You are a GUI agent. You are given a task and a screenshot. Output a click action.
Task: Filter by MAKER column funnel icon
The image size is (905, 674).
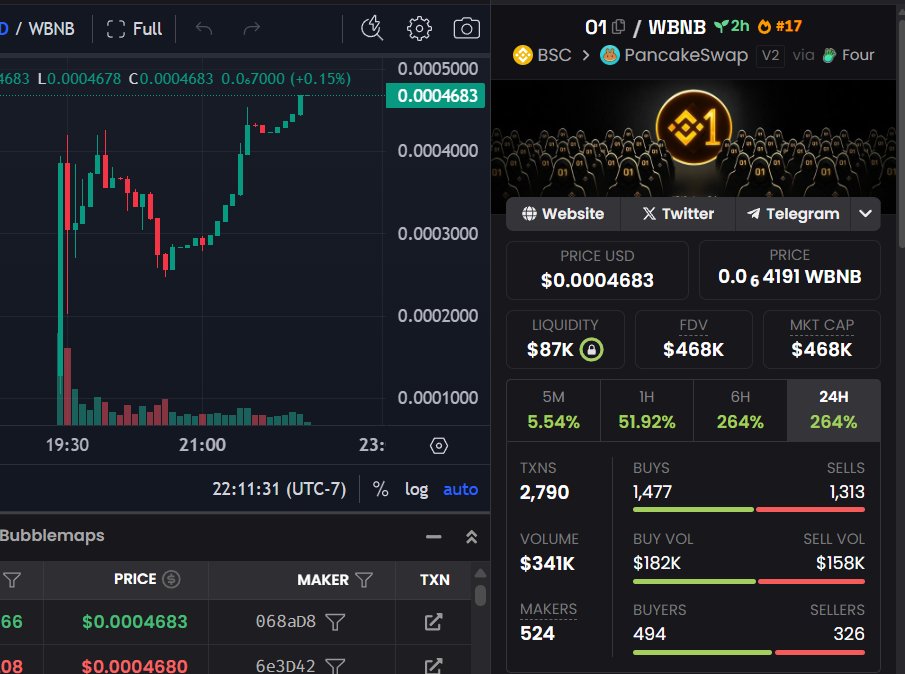point(364,579)
